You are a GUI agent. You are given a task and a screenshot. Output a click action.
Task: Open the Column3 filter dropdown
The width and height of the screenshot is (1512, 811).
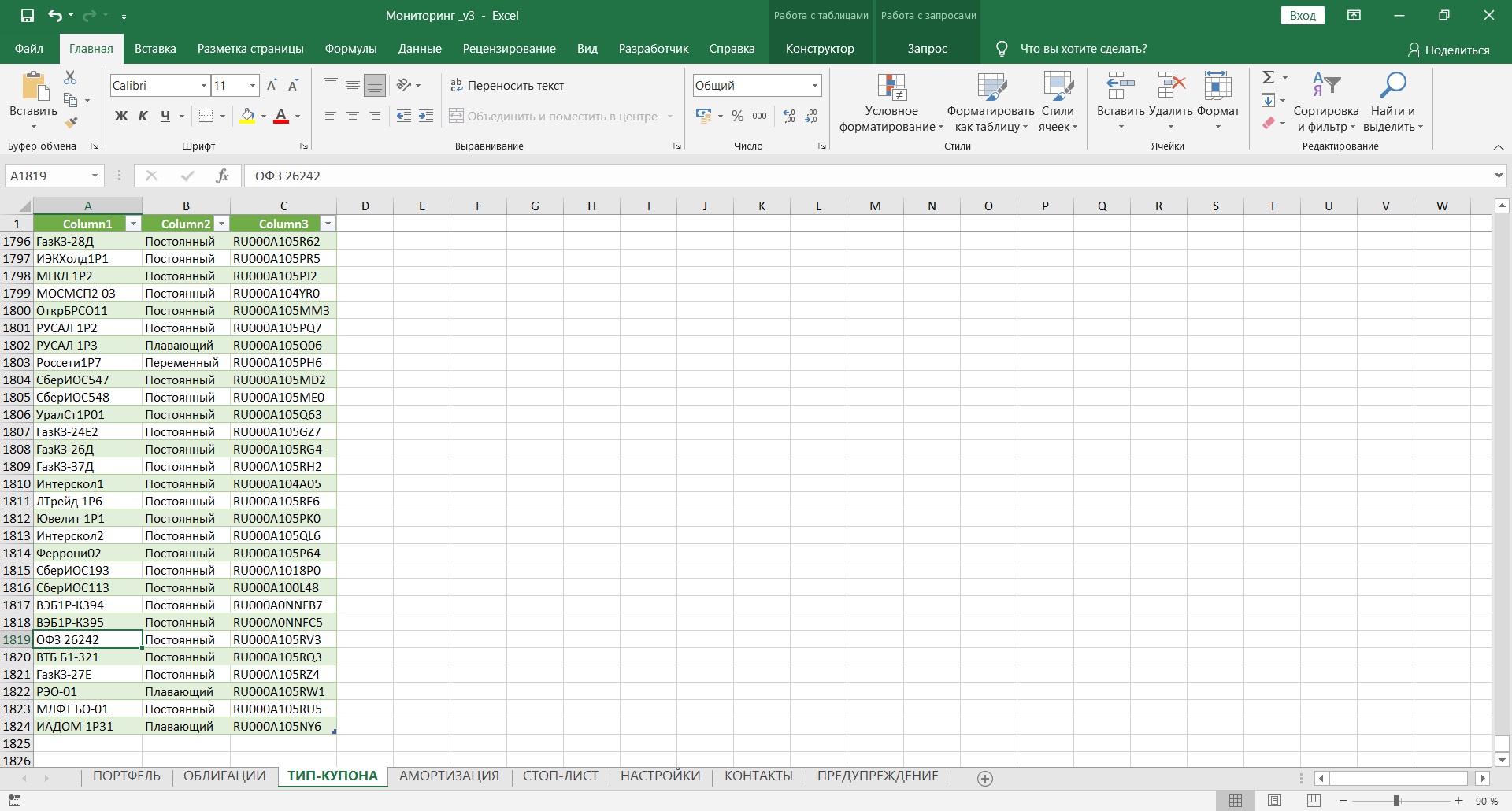[x=328, y=224]
